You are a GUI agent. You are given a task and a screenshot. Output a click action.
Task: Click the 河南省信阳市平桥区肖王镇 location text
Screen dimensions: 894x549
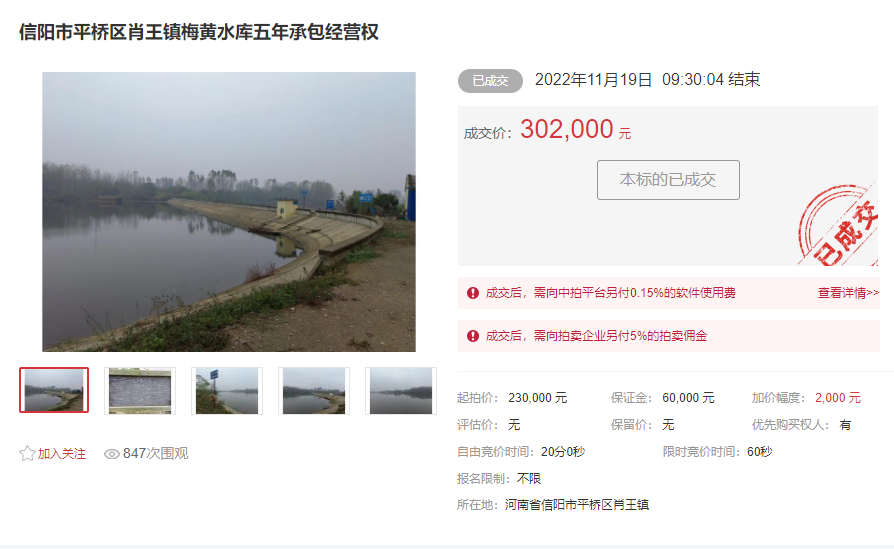click(x=577, y=505)
